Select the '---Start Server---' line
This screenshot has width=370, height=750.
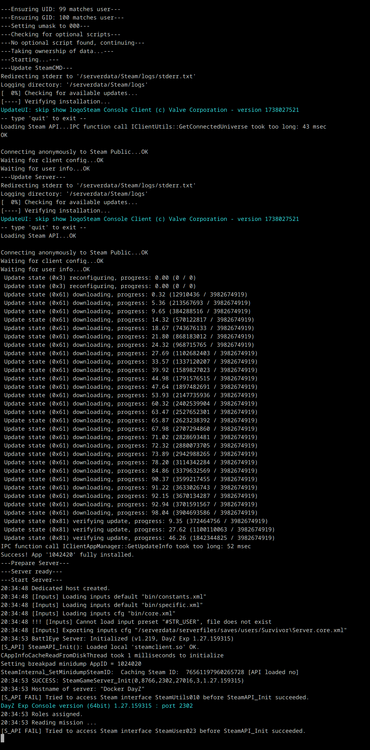pos(33,579)
